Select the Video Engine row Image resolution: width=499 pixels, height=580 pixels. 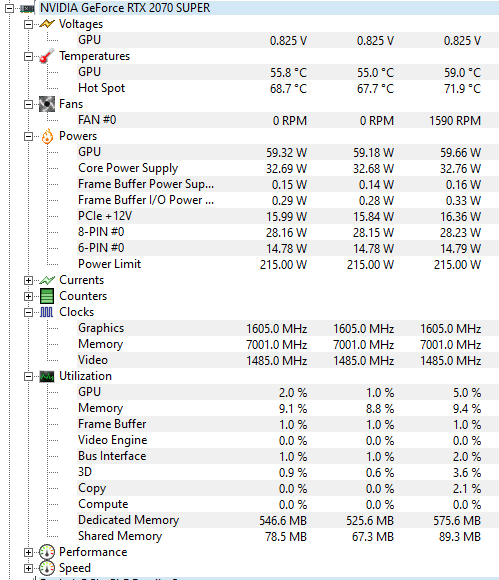pyautogui.click(x=288, y=440)
